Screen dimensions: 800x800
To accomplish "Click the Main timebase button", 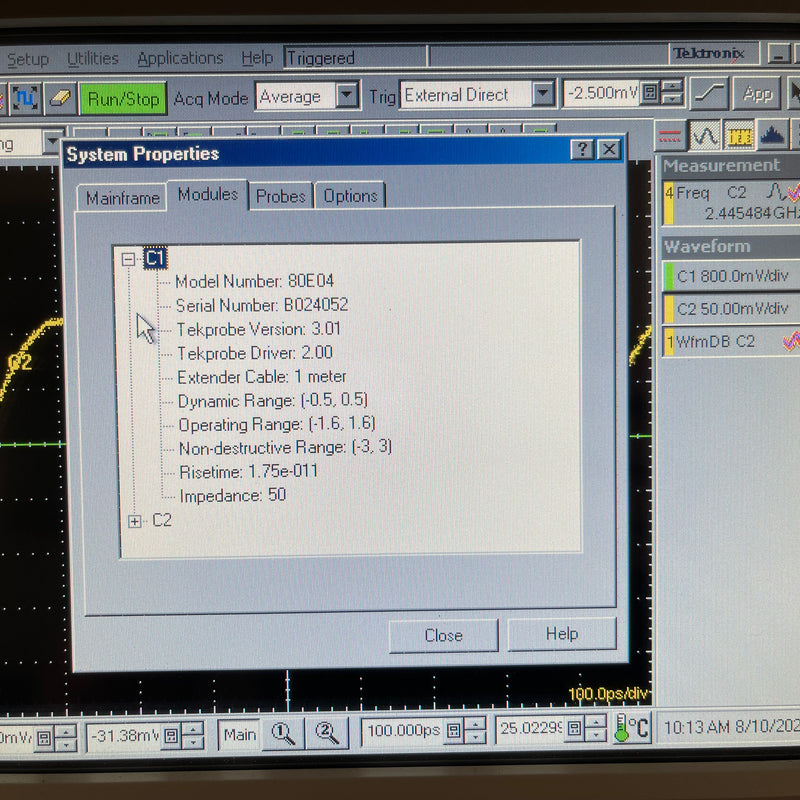I will point(239,735).
